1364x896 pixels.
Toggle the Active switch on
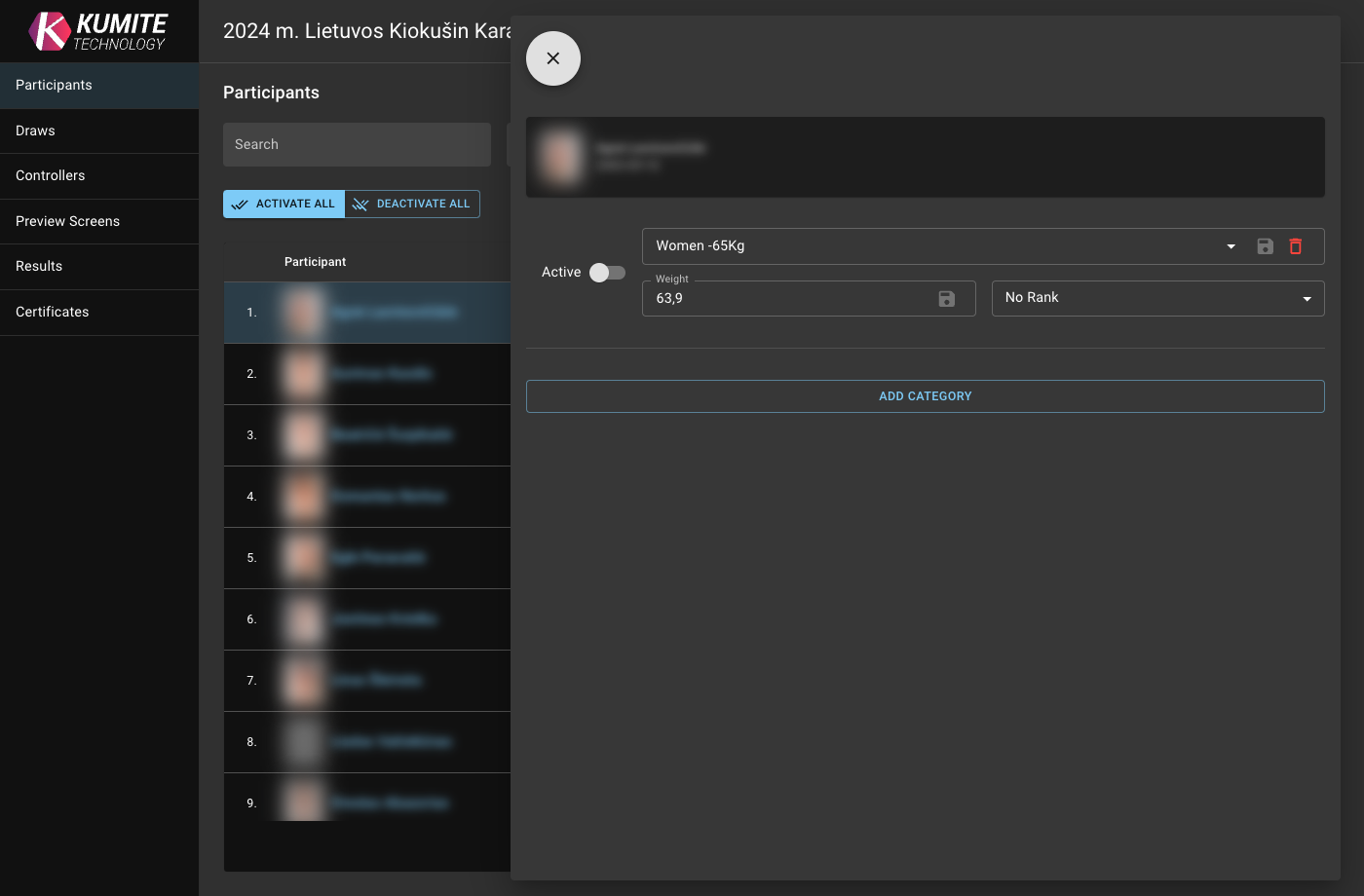607,273
